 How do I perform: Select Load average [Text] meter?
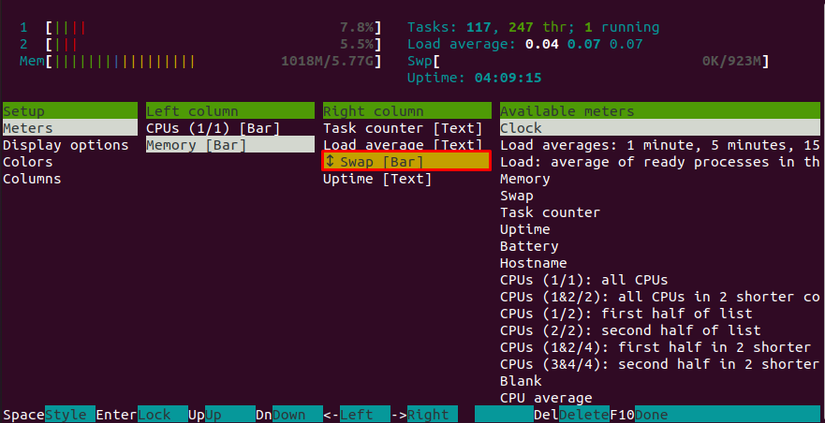click(403, 145)
